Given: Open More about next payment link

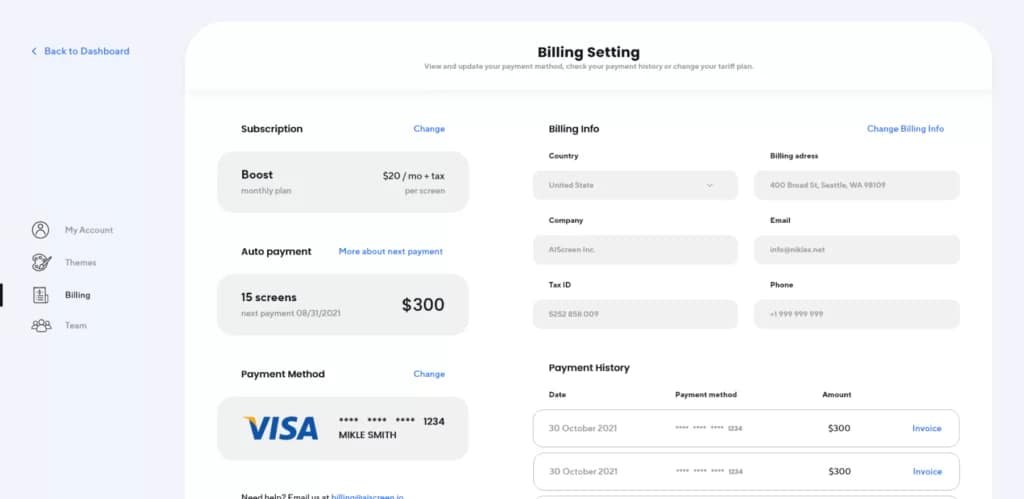Looking at the screenshot, I should tap(390, 252).
